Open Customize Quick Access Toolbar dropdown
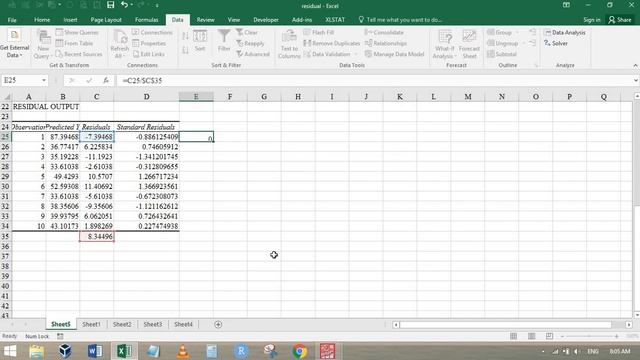 [x=157, y=5]
